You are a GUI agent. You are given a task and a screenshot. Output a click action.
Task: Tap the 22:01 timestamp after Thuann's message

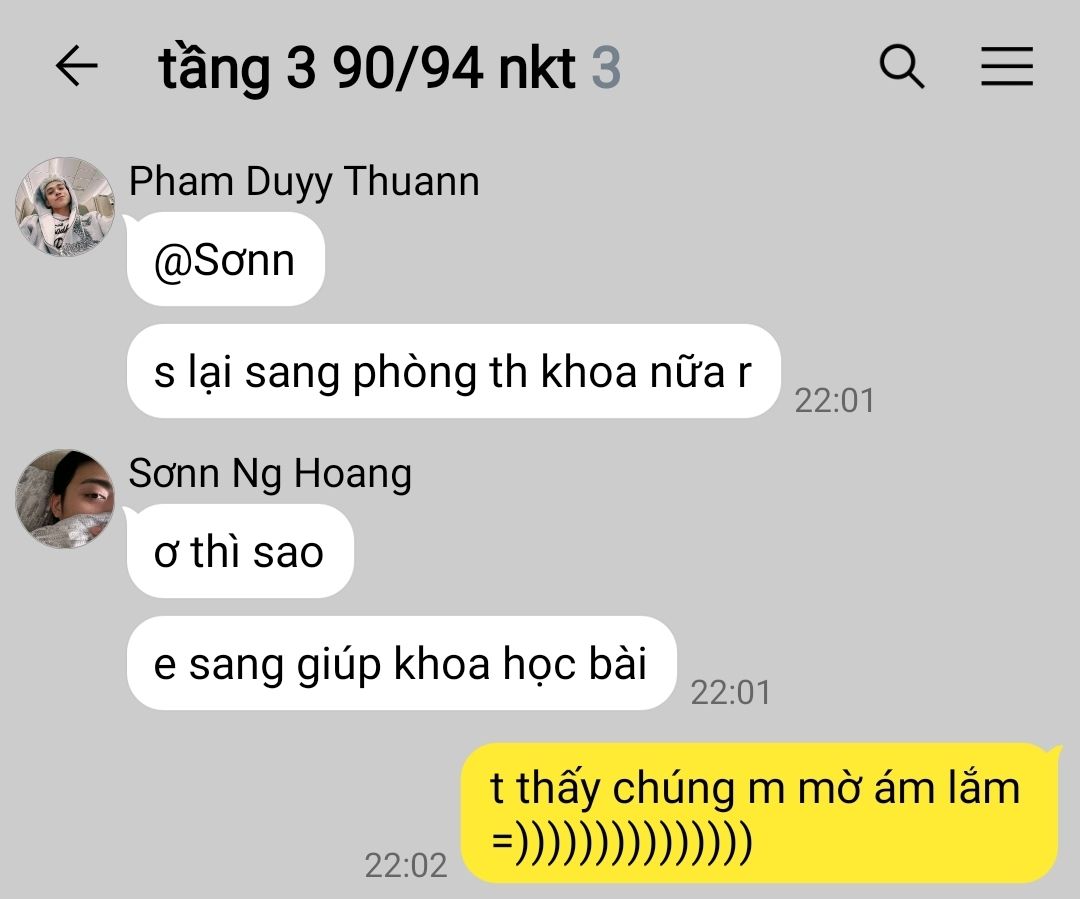[x=834, y=400]
